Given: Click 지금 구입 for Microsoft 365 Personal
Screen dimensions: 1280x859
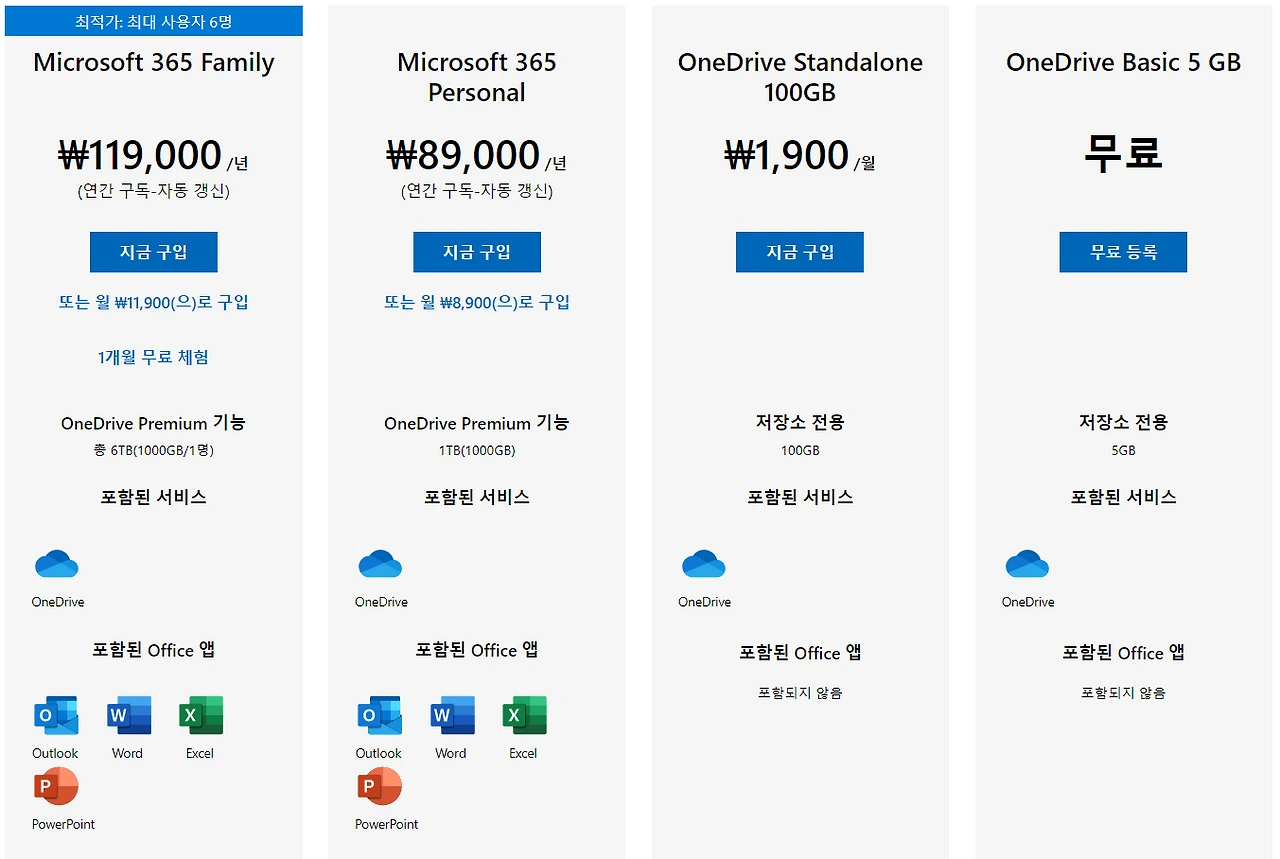Looking at the screenshot, I should click(477, 252).
